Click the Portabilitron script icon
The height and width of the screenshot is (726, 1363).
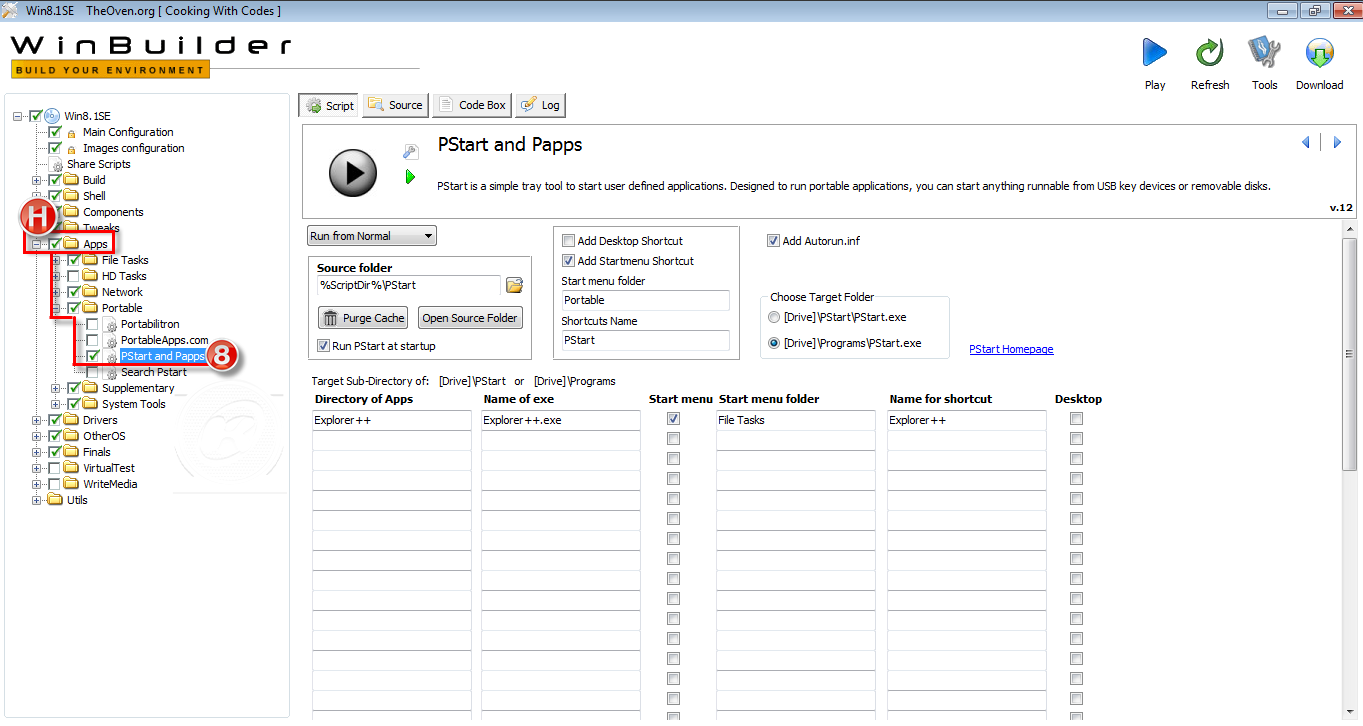[x=112, y=325]
